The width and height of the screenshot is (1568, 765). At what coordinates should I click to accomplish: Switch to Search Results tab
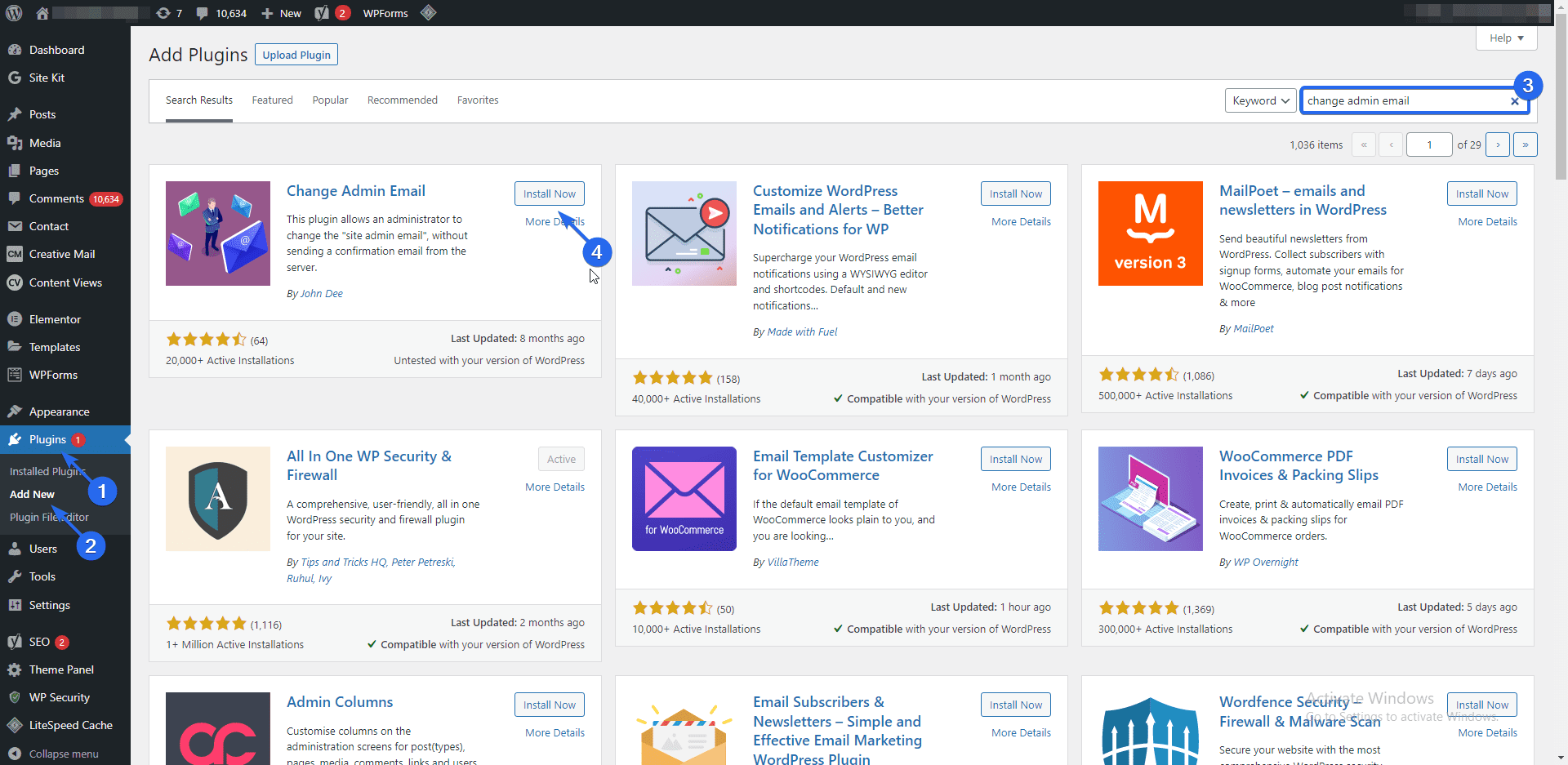199,100
